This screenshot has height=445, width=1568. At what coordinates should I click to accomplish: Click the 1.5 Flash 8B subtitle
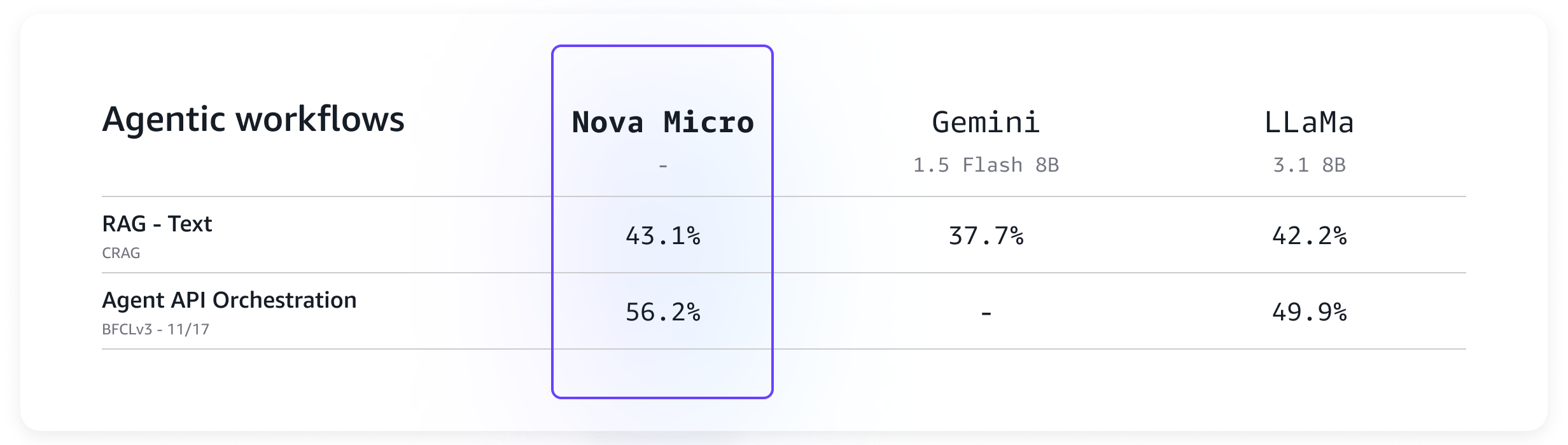click(x=986, y=165)
